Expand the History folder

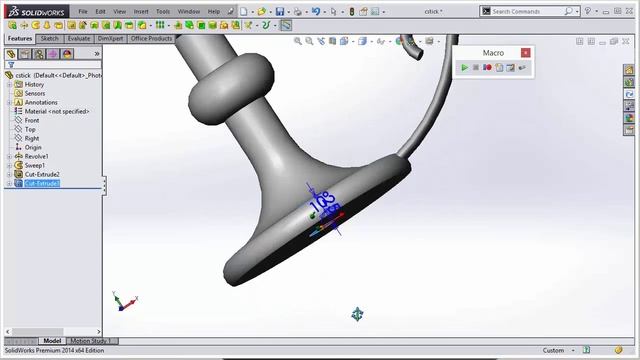pos(9,84)
